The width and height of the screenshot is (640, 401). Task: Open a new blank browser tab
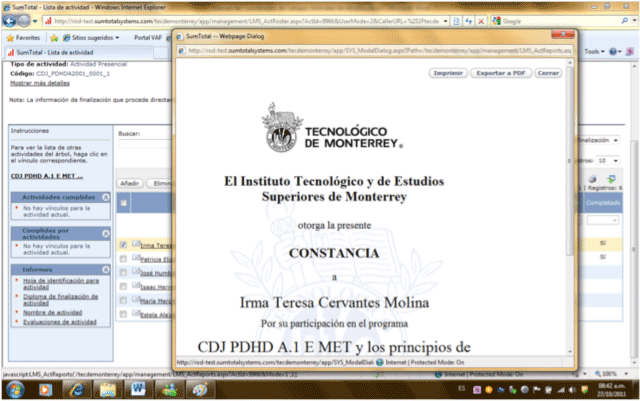point(162,53)
